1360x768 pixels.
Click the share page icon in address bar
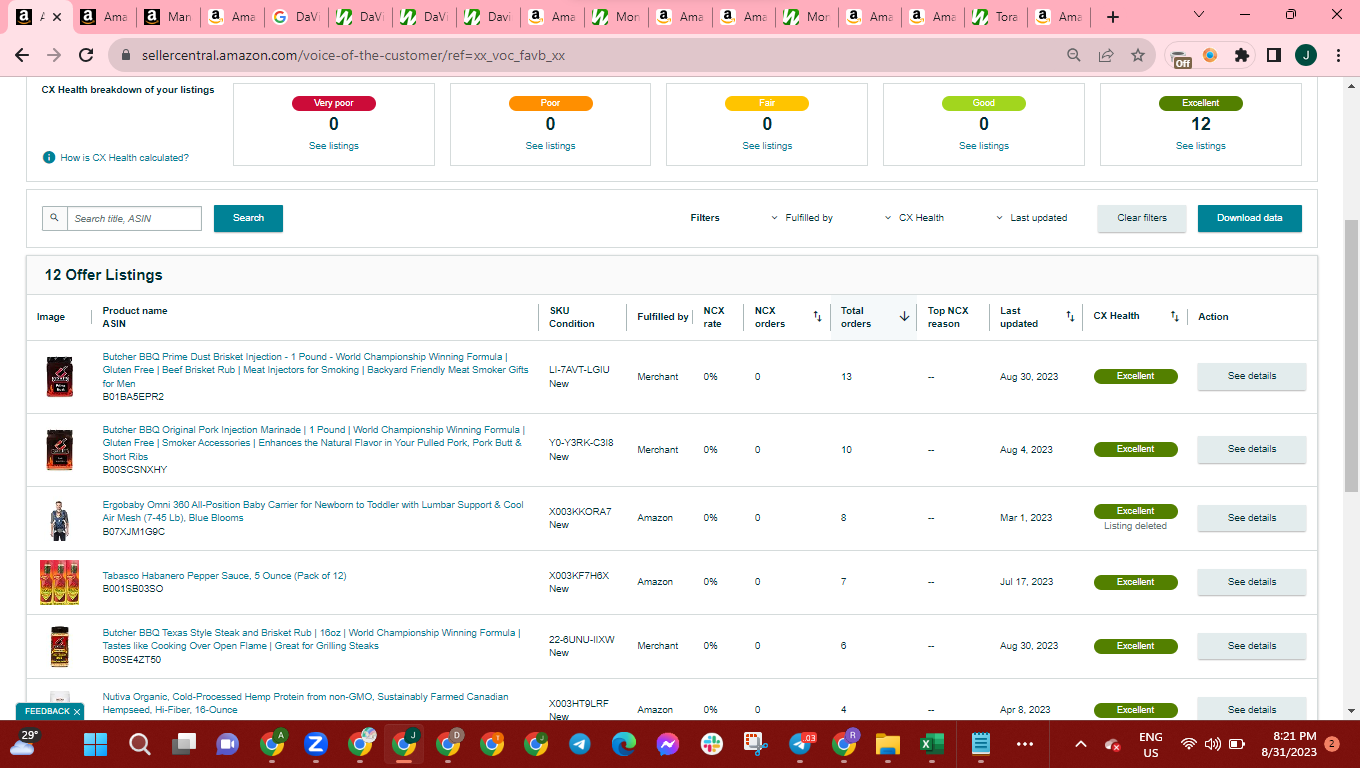click(1106, 56)
